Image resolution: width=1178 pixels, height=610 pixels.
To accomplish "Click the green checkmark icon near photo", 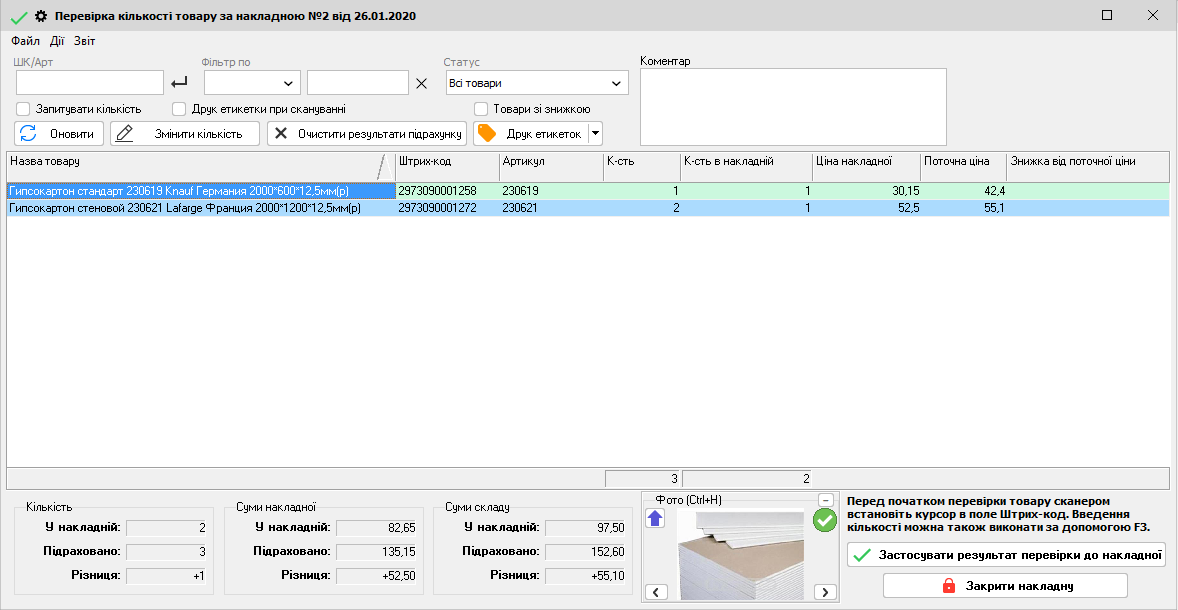I will click(825, 519).
